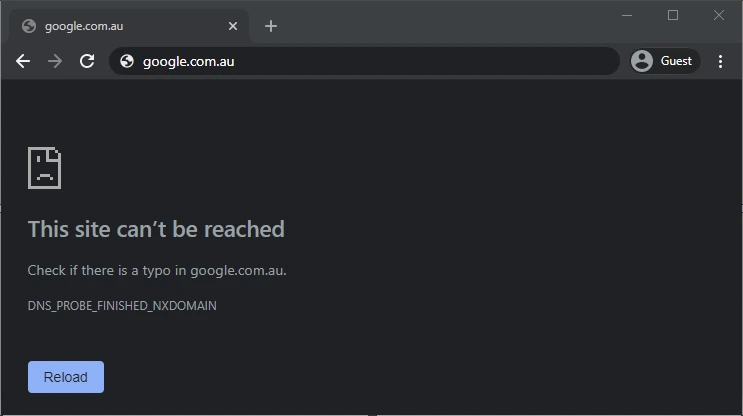Maximize the Chrome window
The width and height of the screenshot is (743, 416).
[x=673, y=15]
